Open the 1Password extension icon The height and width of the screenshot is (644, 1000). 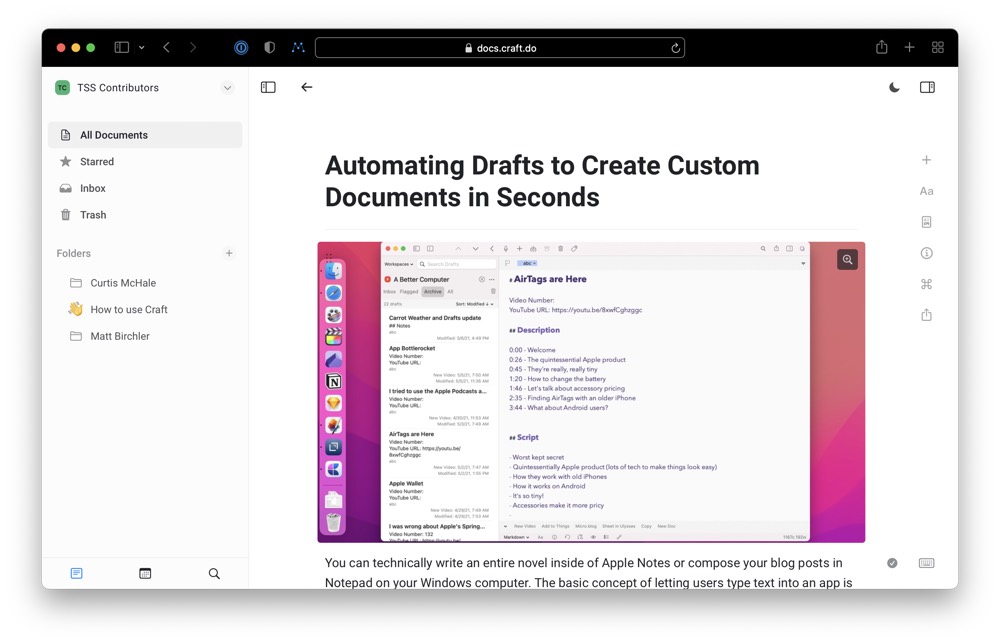coord(241,47)
